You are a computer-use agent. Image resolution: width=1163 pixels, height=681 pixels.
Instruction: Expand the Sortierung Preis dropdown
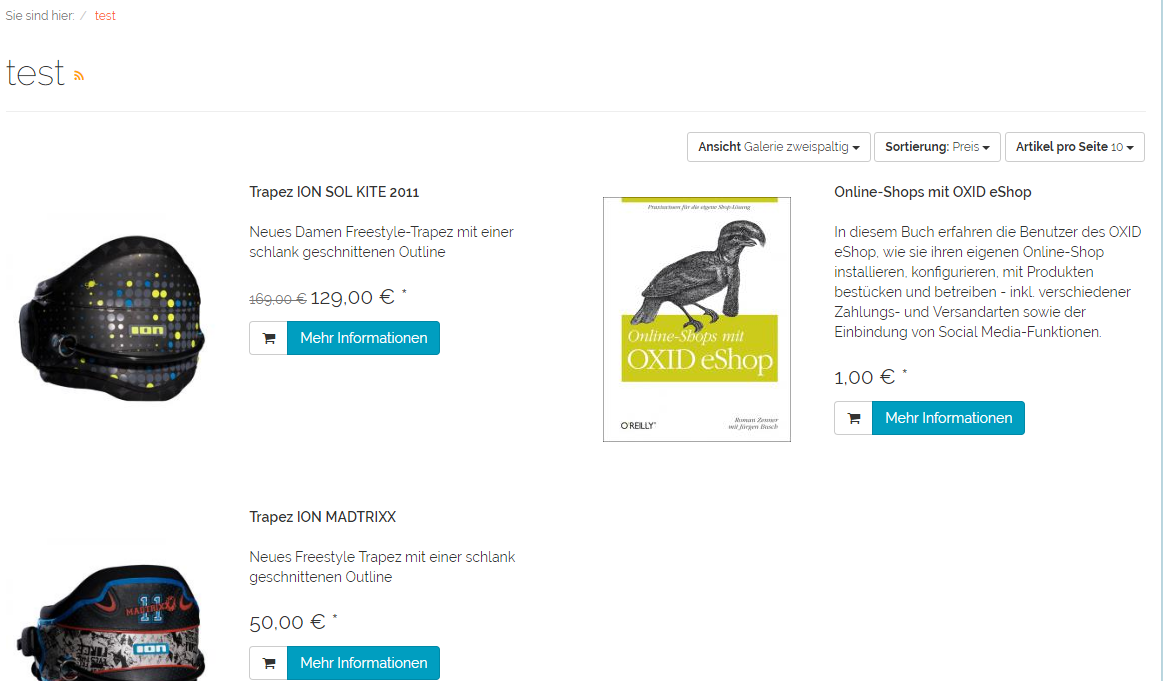pyautogui.click(x=937, y=147)
